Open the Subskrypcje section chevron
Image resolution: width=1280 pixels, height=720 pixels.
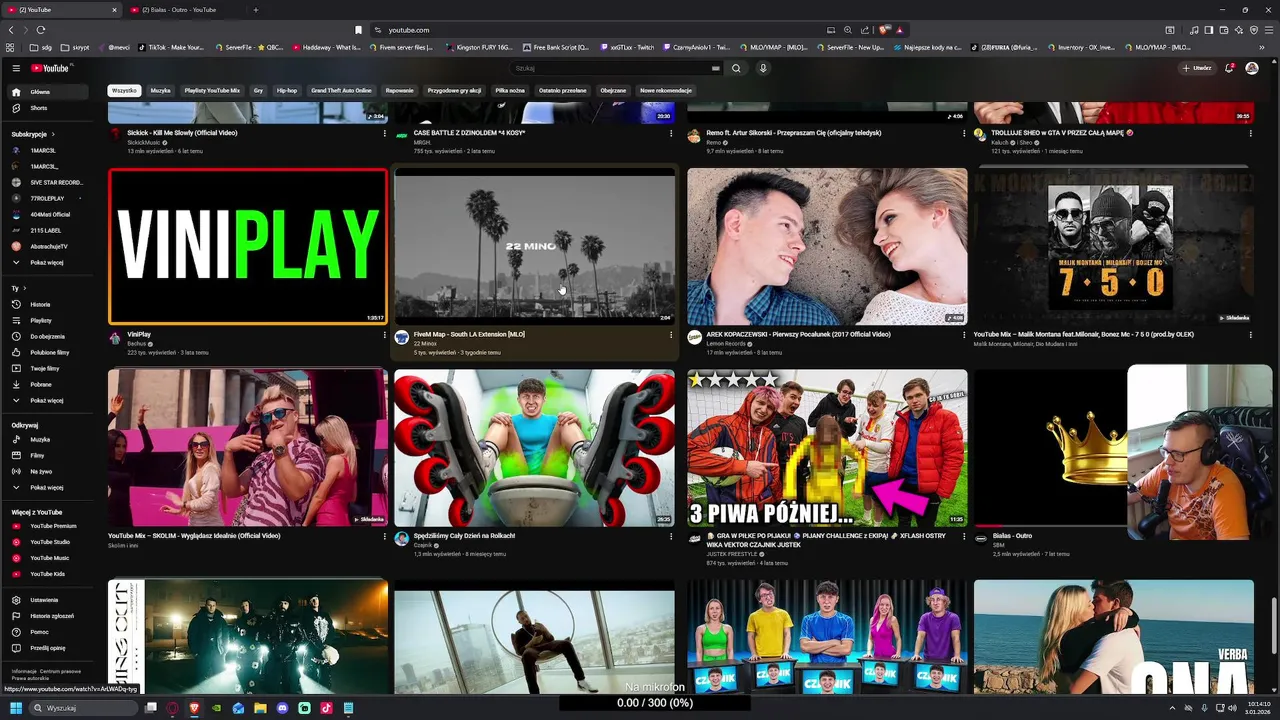(x=53, y=134)
